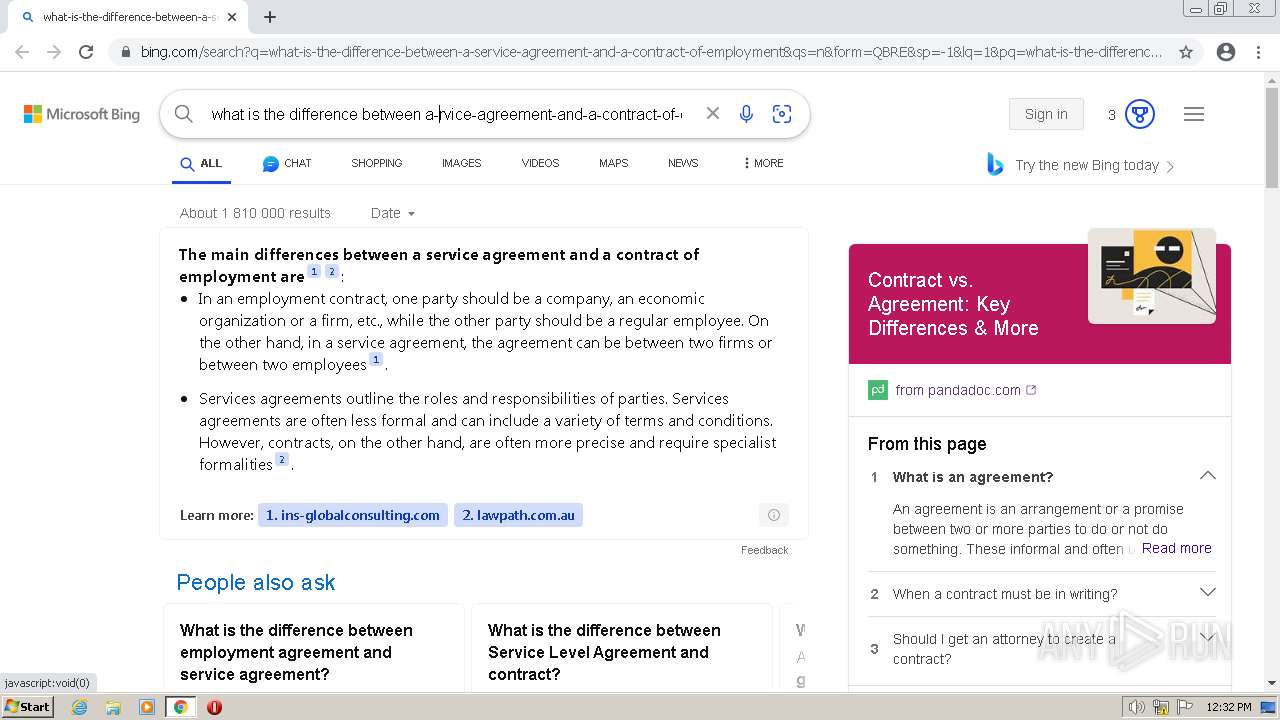Click the 'People also ask' heading
The image size is (1280, 720).
click(x=256, y=582)
